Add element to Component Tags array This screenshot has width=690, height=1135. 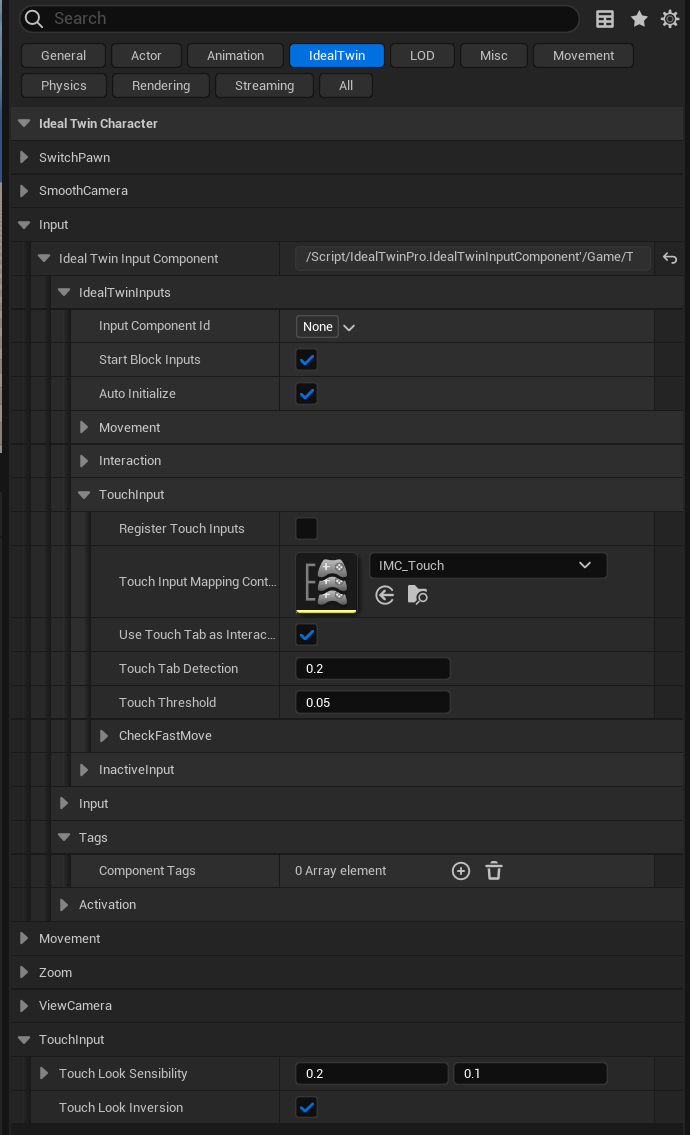461,871
